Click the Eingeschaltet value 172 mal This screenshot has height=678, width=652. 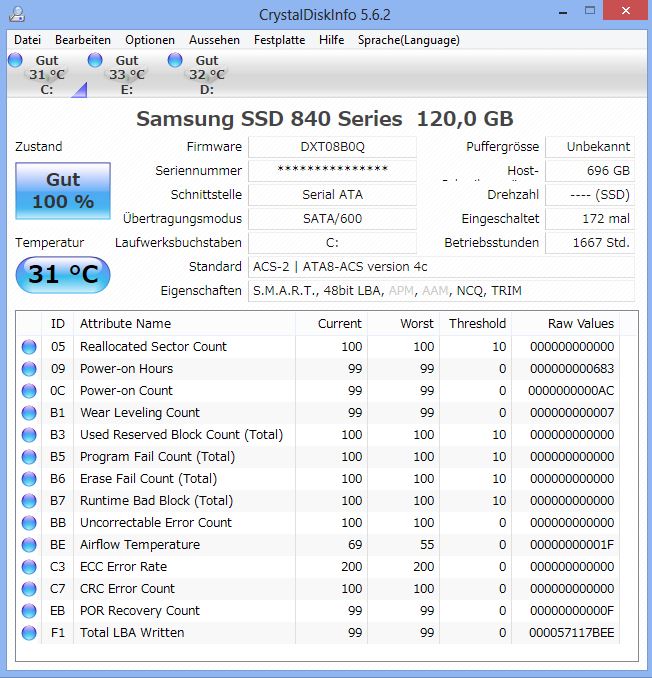click(x=590, y=219)
